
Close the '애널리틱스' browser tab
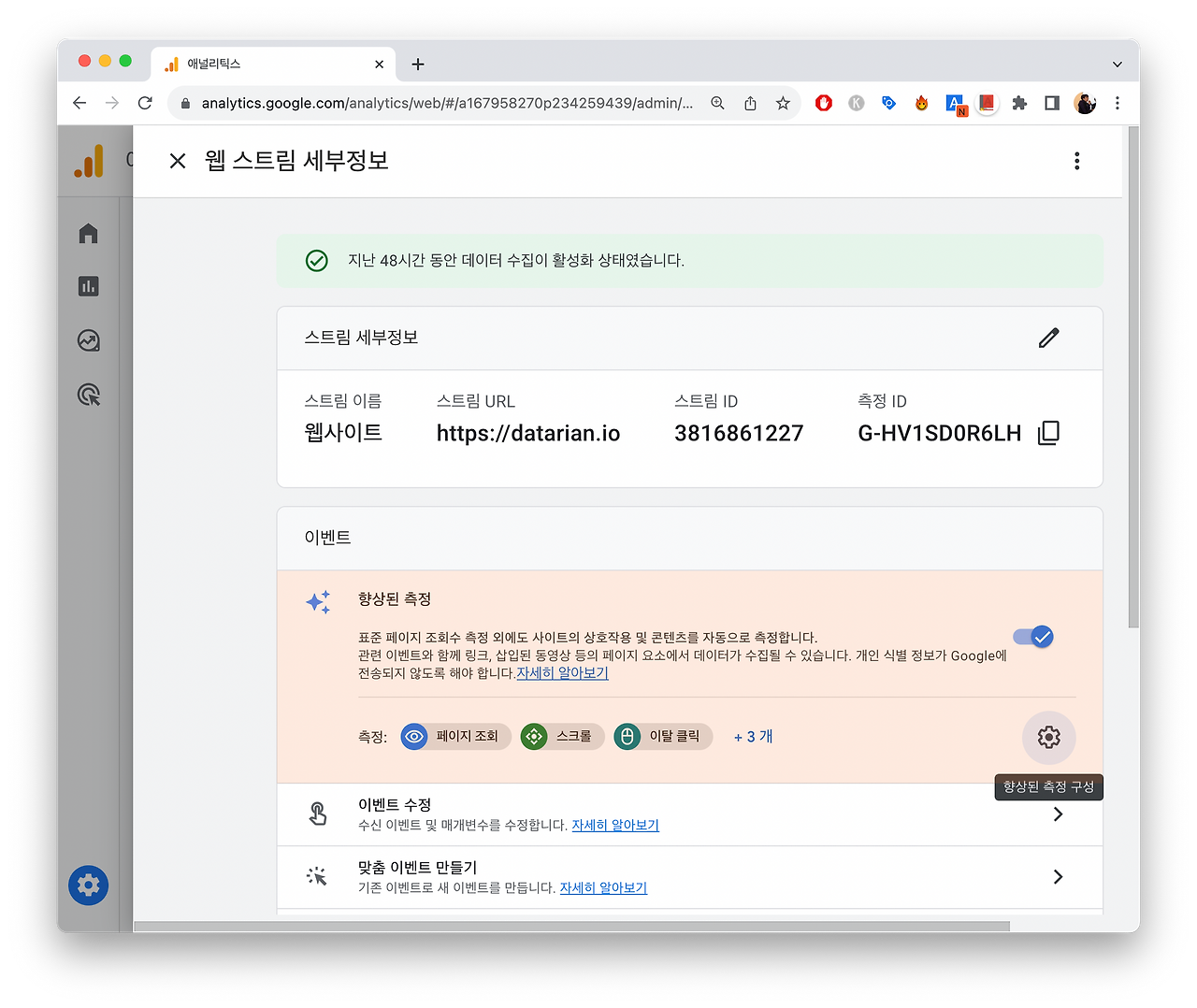click(379, 65)
